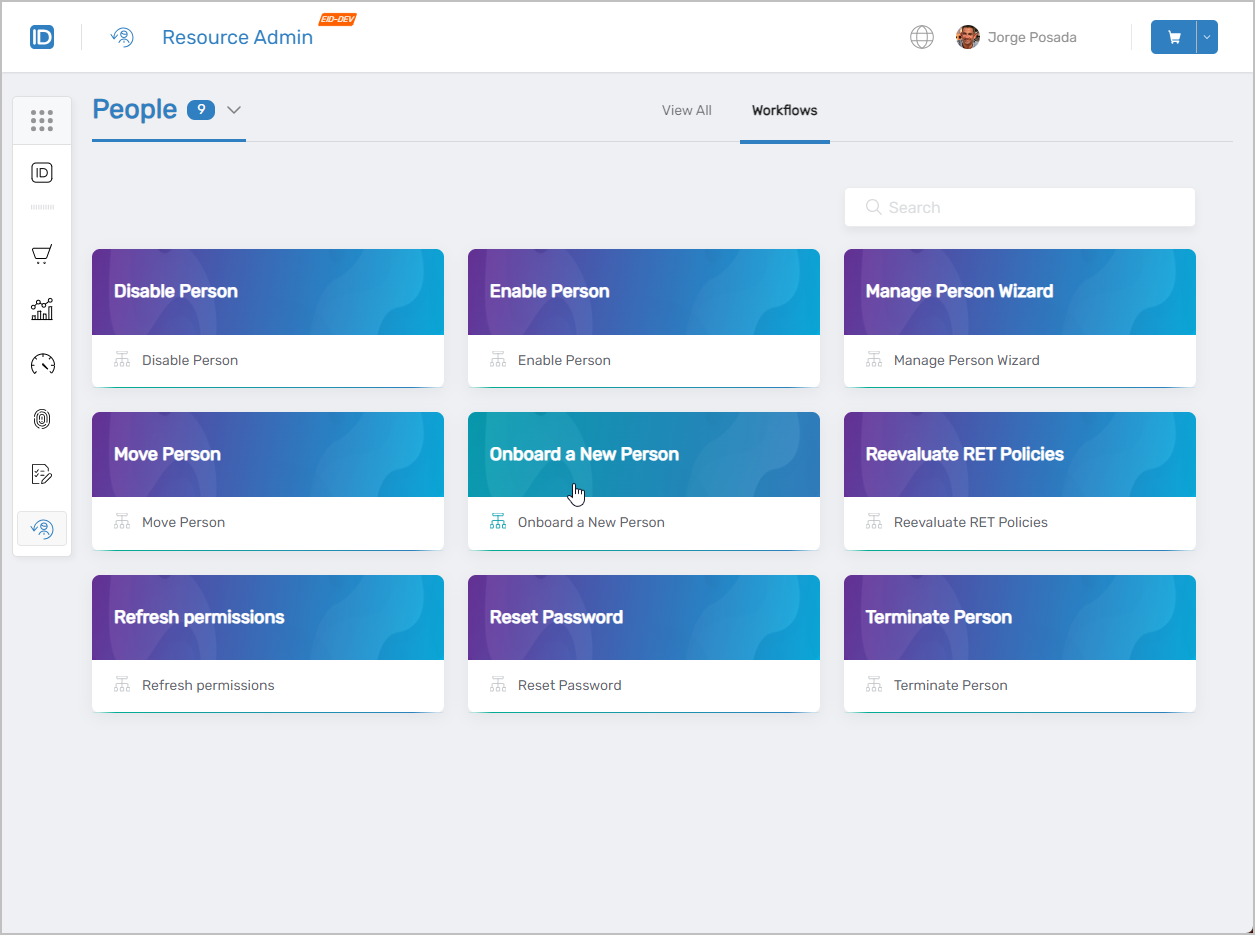1255x935 pixels.
Task: Select the Workflows tab
Action: 784,111
